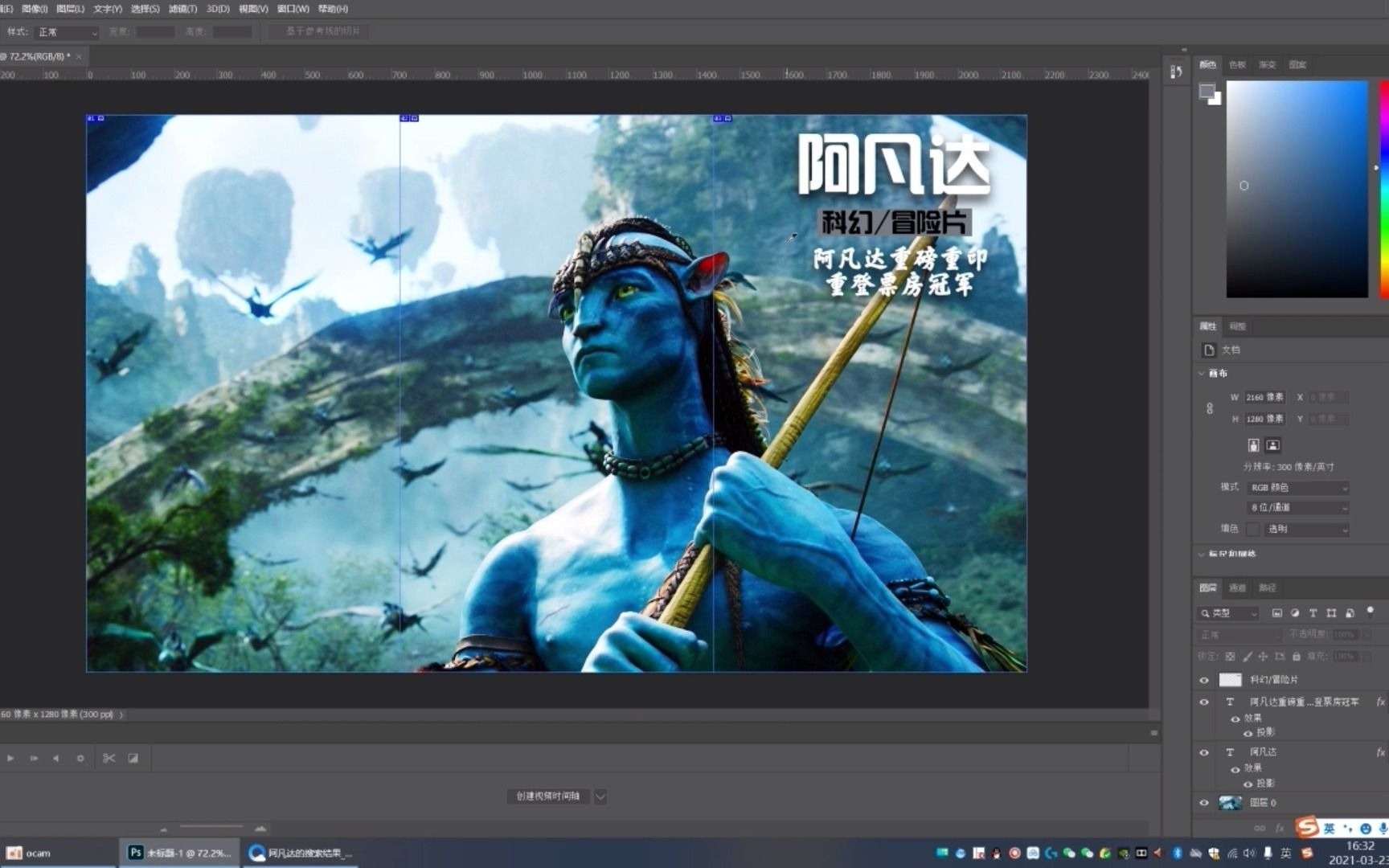The height and width of the screenshot is (868, 1389).
Task: Open 阿凡达的搜索结果 browser taskbar item
Action: tap(299, 853)
